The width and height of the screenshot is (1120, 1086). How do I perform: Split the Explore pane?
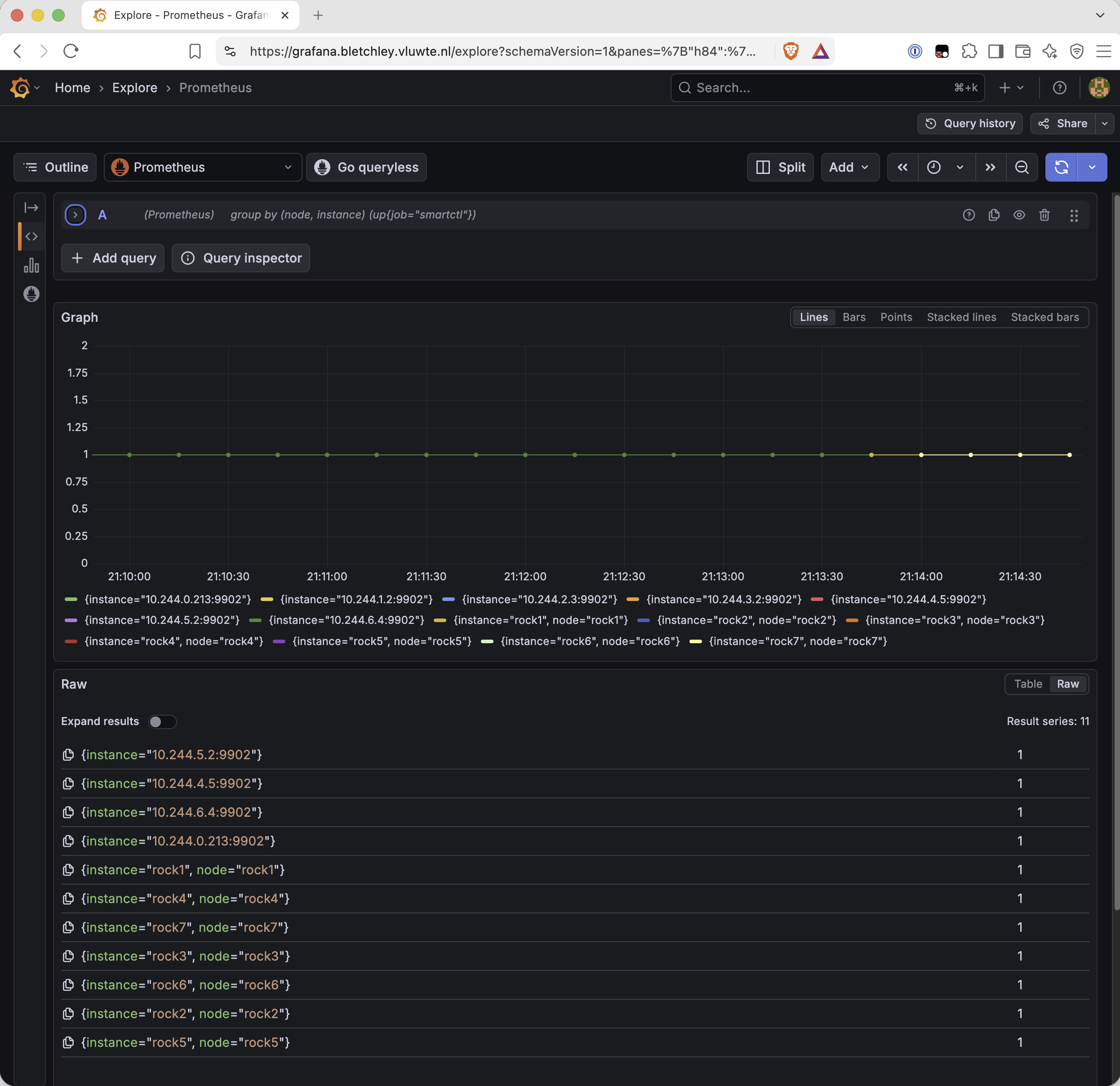pos(780,167)
